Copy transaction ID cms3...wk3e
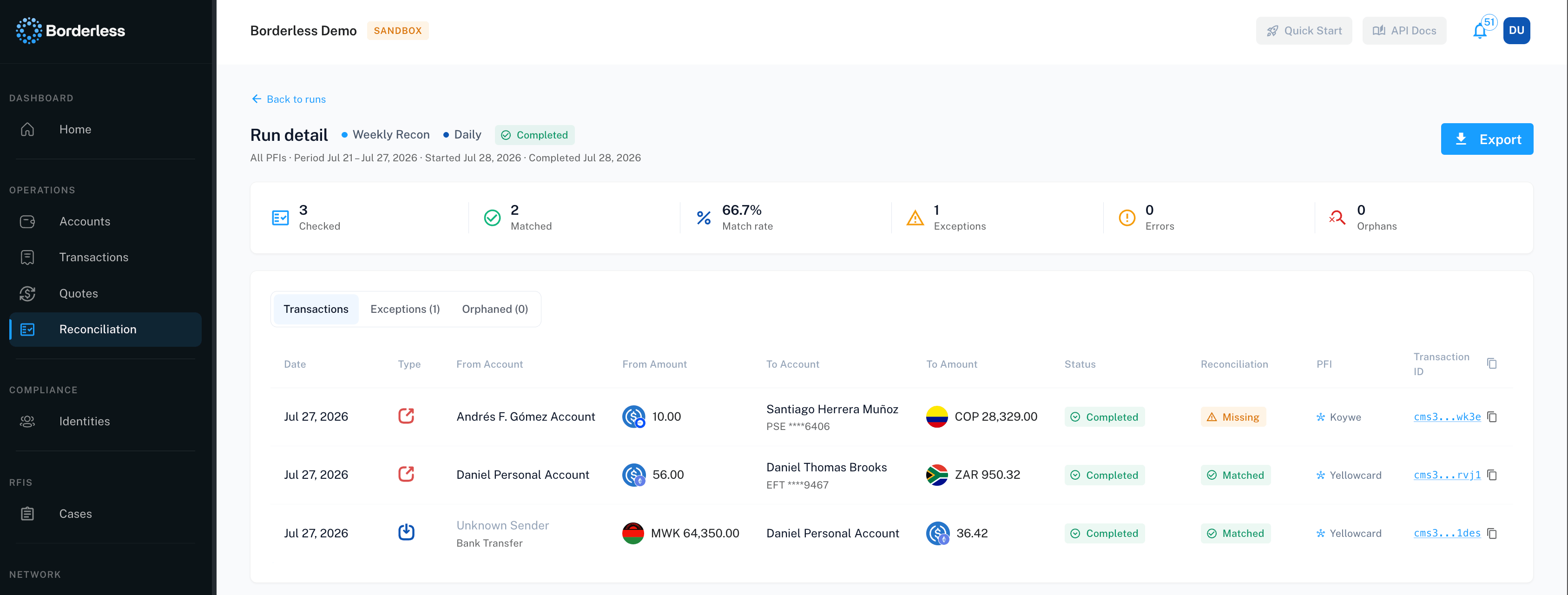Viewport: 1568px width, 595px height. coord(1492,417)
